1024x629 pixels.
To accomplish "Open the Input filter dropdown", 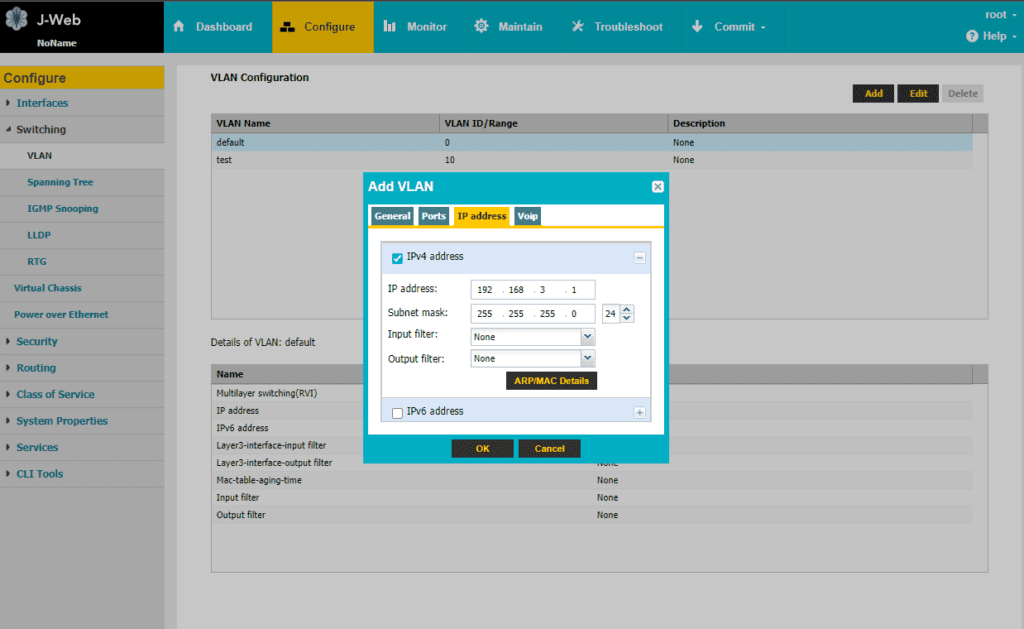I will coord(588,337).
